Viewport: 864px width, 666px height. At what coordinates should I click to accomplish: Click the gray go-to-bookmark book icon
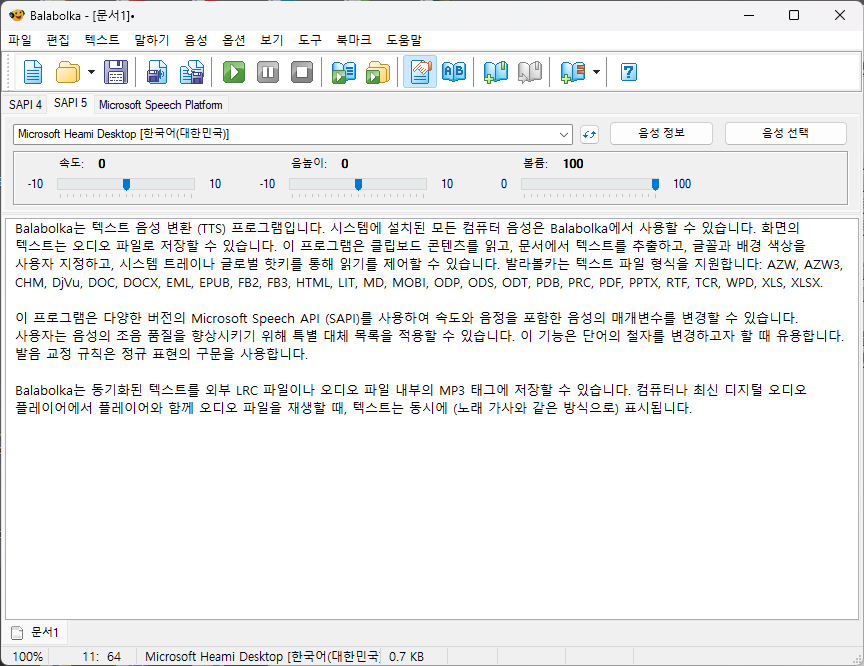530,72
